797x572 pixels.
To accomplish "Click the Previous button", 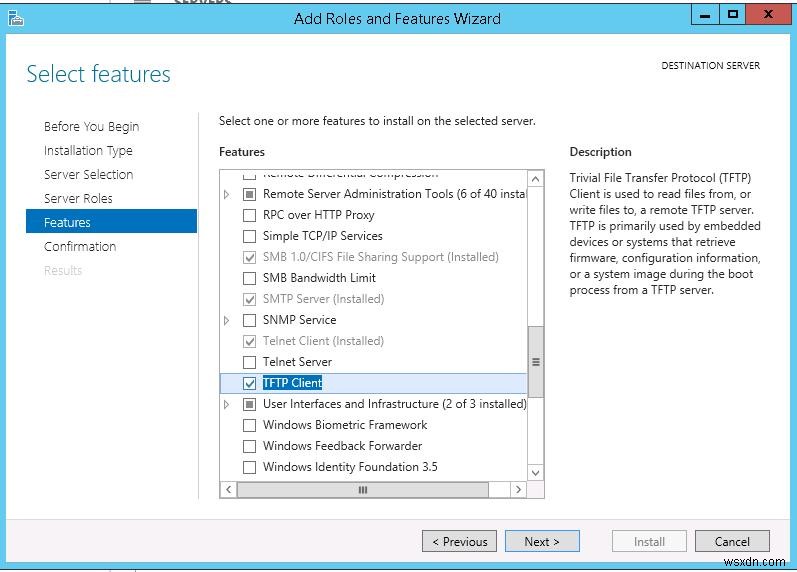I will (459, 541).
